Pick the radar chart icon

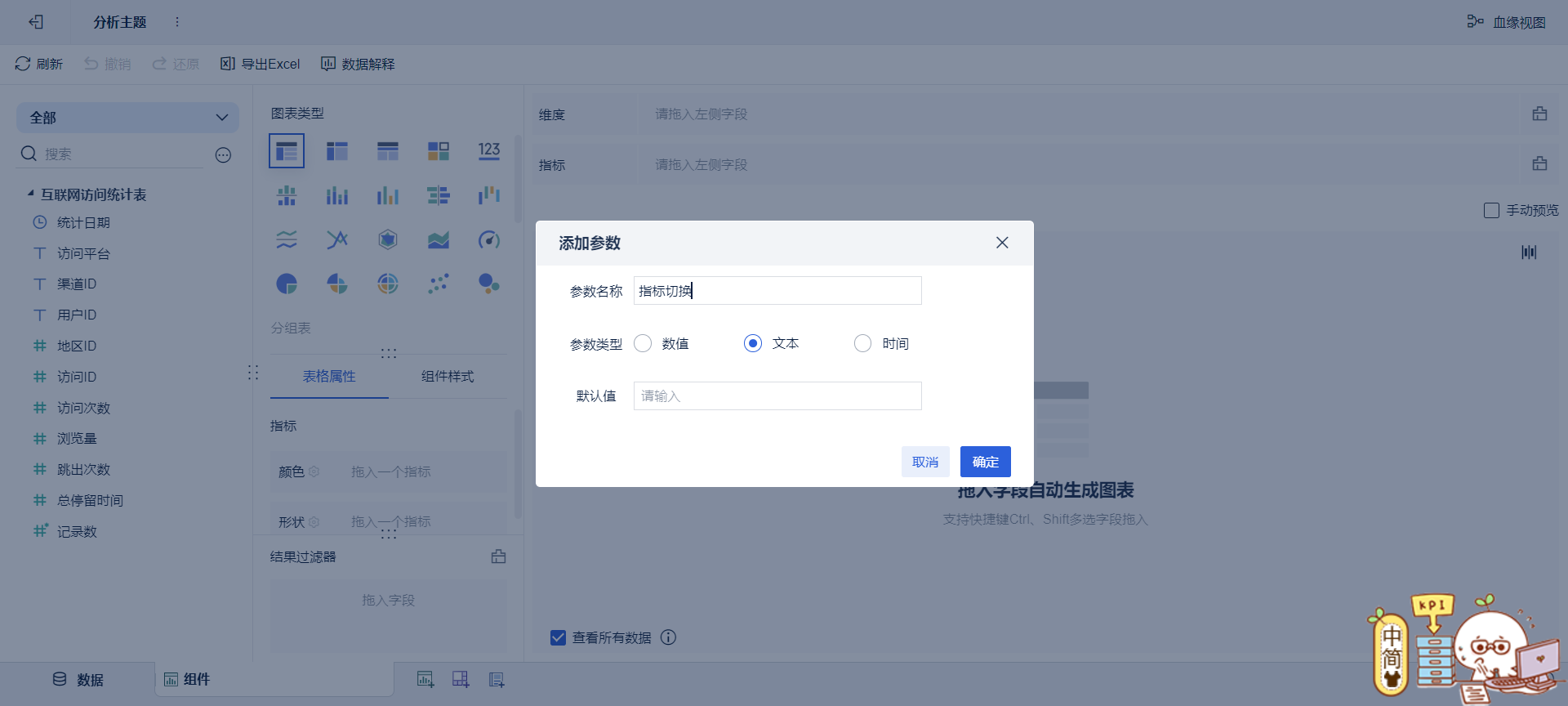(x=388, y=239)
